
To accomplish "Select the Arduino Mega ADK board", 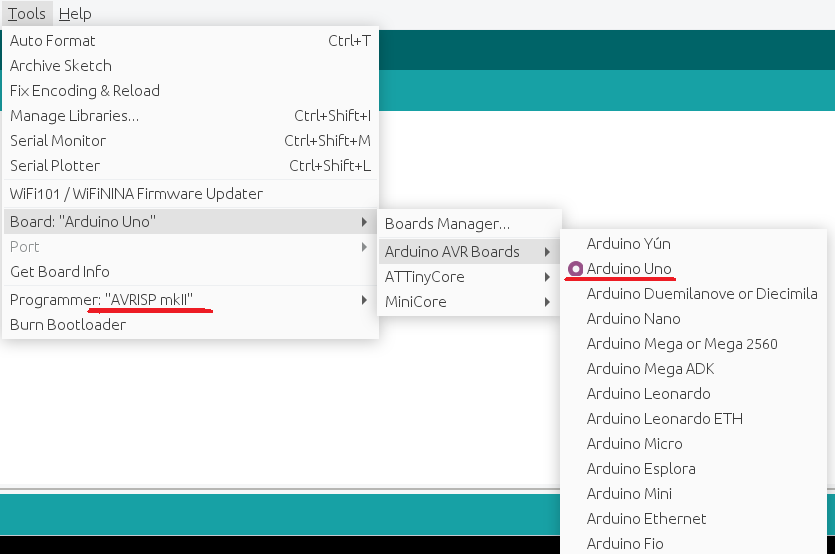I will (693, 369).
